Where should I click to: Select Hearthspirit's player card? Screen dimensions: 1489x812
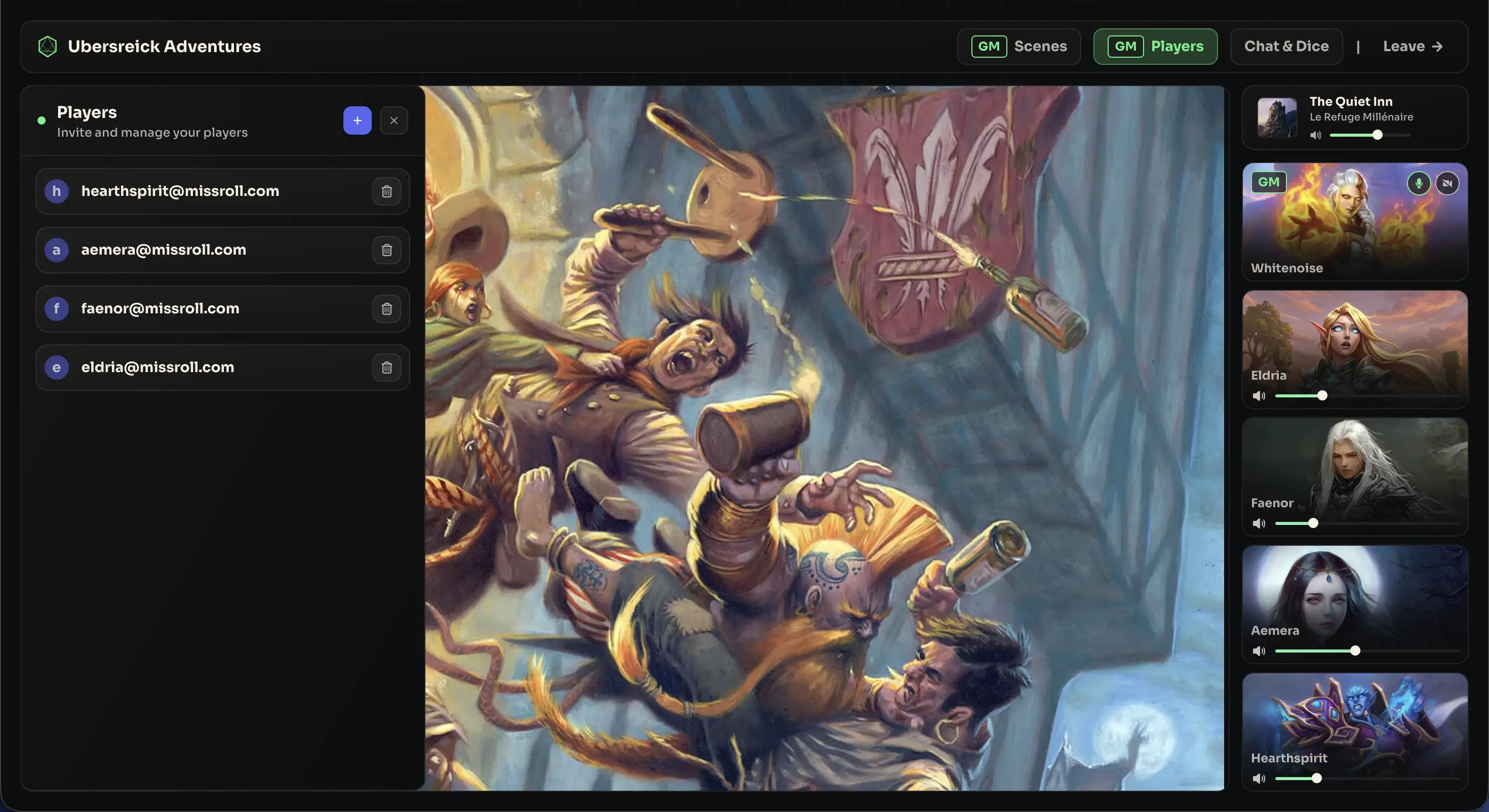(x=1355, y=732)
